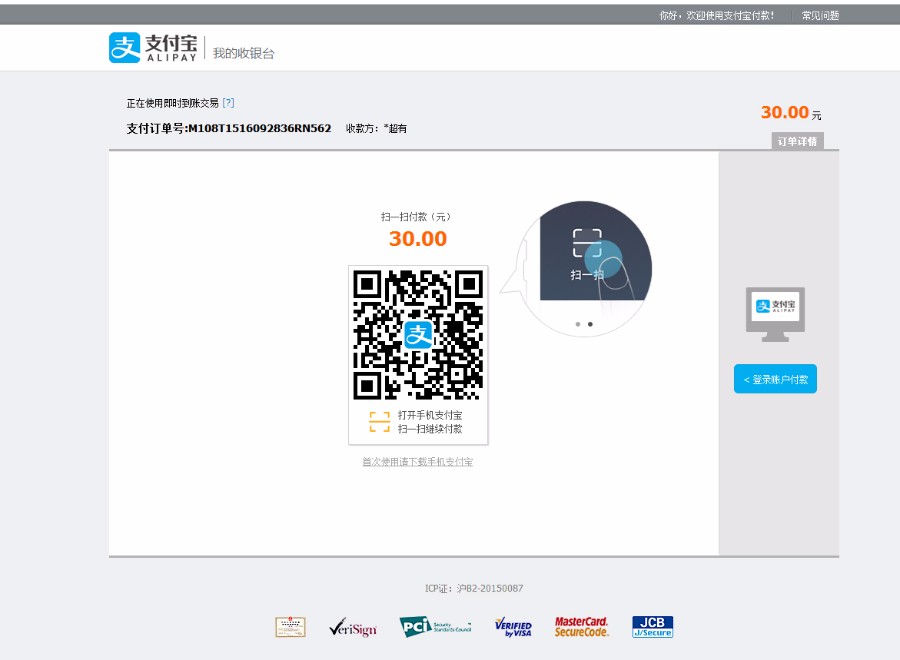The width and height of the screenshot is (900, 660).
Task: Click the ICP证 沪B2-20150087 text
Action: tap(474, 588)
